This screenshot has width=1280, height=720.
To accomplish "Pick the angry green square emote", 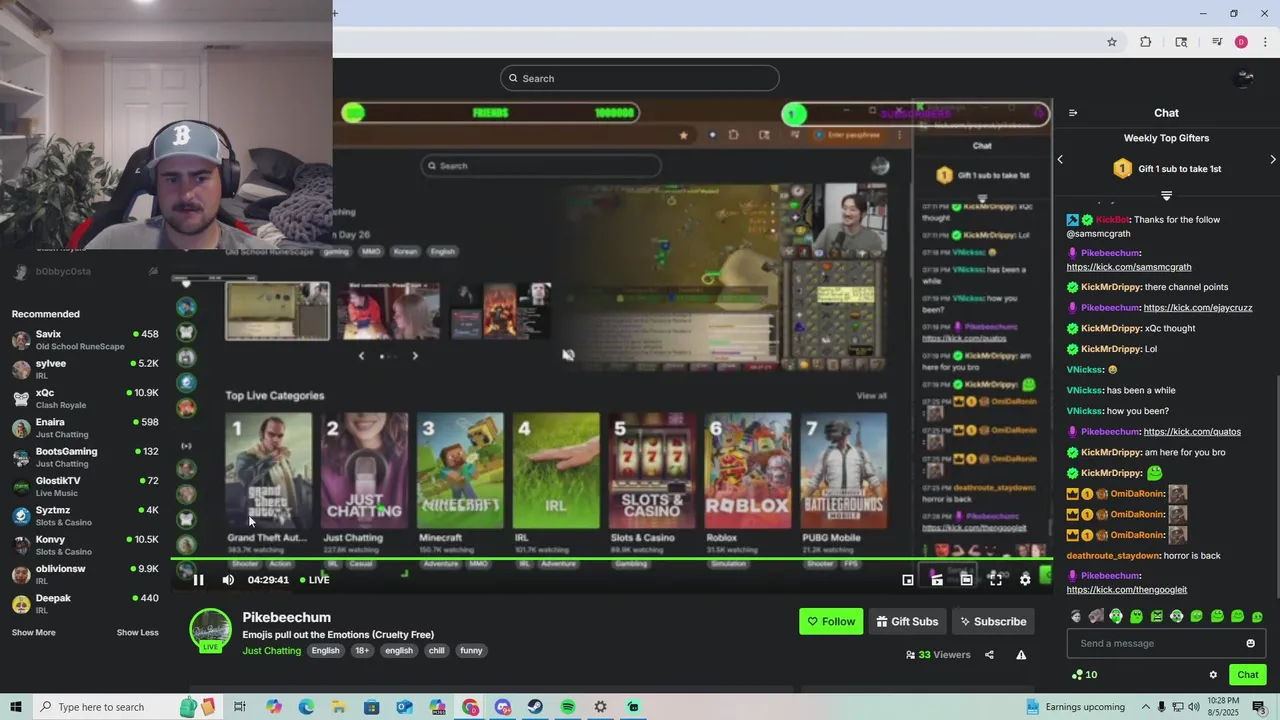I will 1157,617.
